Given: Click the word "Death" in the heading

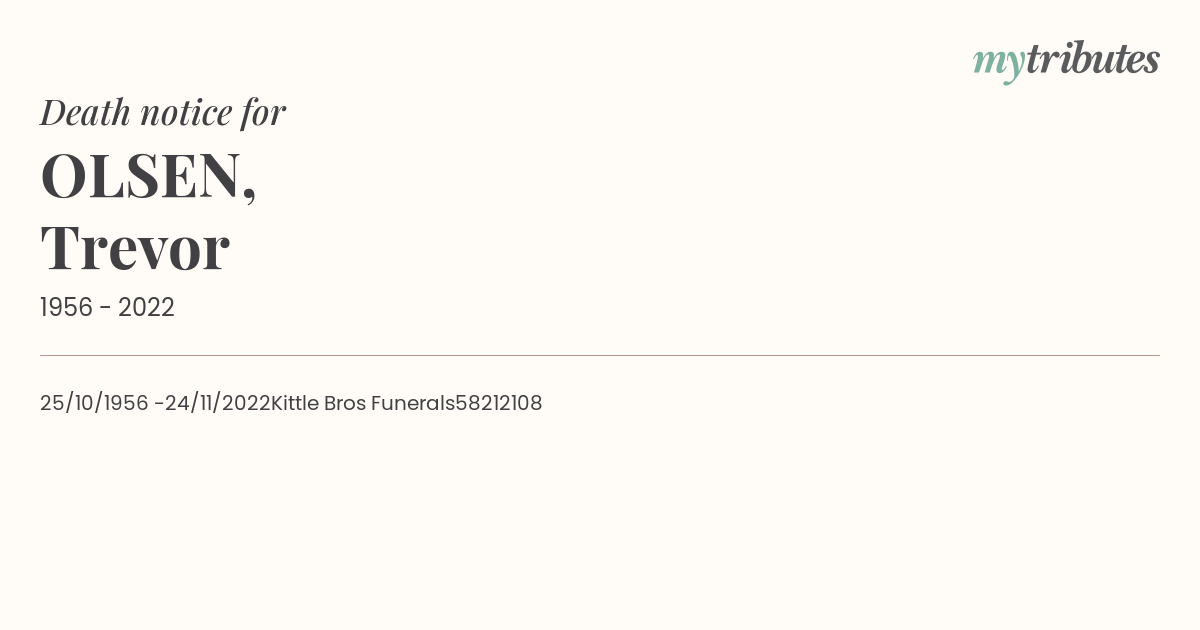Looking at the screenshot, I should pyautogui.click(x=85, y=112).
